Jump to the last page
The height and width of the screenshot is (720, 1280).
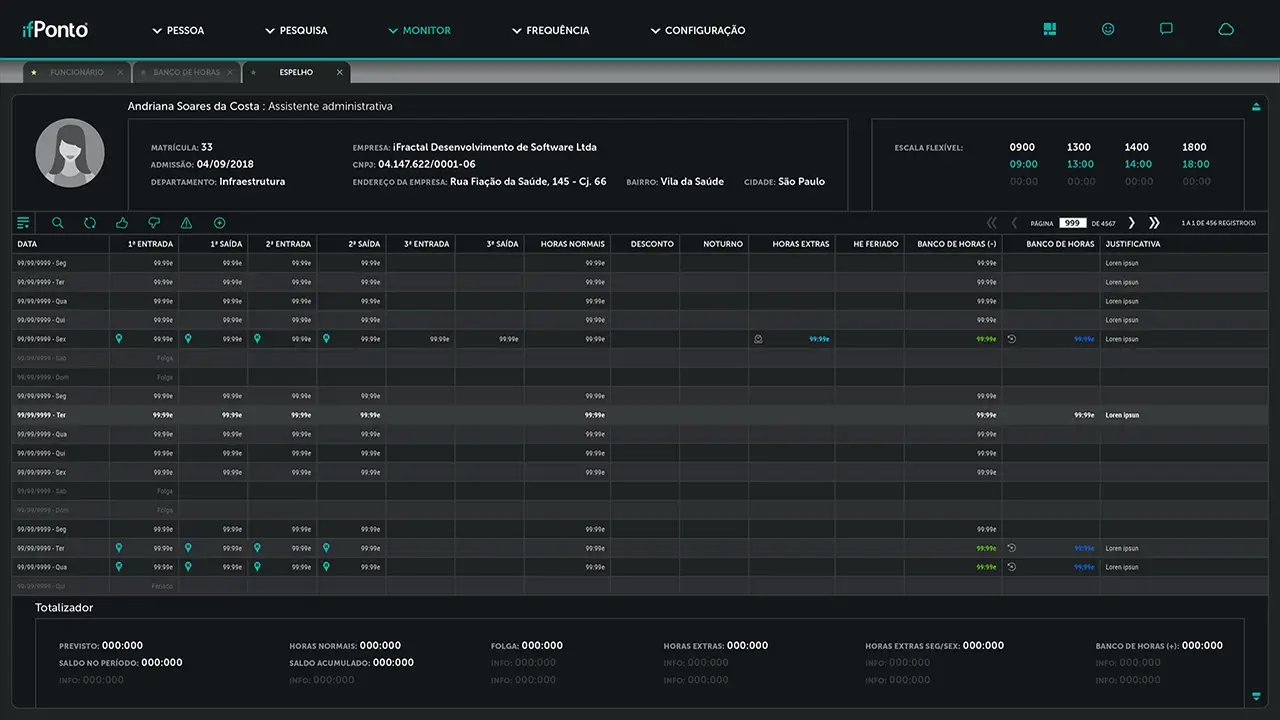tap(1154, 223)
